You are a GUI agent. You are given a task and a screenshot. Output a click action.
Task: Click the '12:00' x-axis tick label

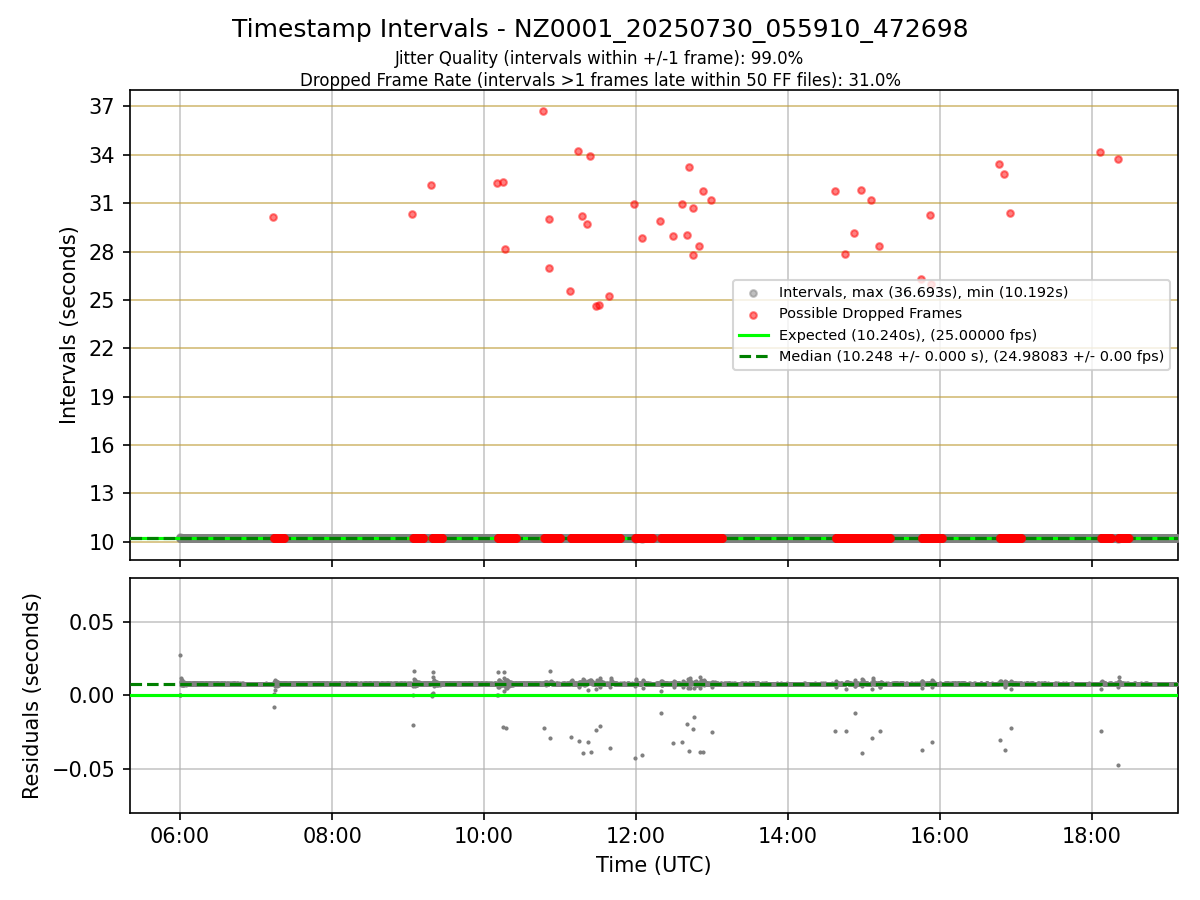(x=636, y=834)
